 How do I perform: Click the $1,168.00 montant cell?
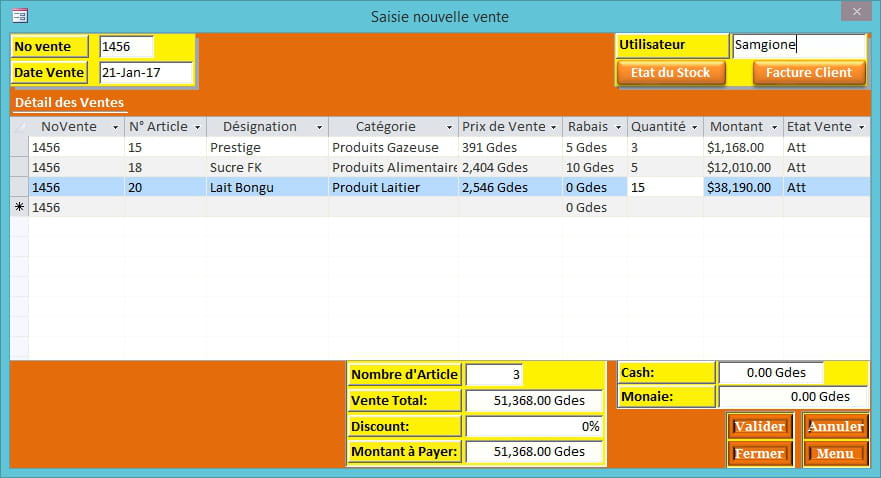[x=743, y=148]
